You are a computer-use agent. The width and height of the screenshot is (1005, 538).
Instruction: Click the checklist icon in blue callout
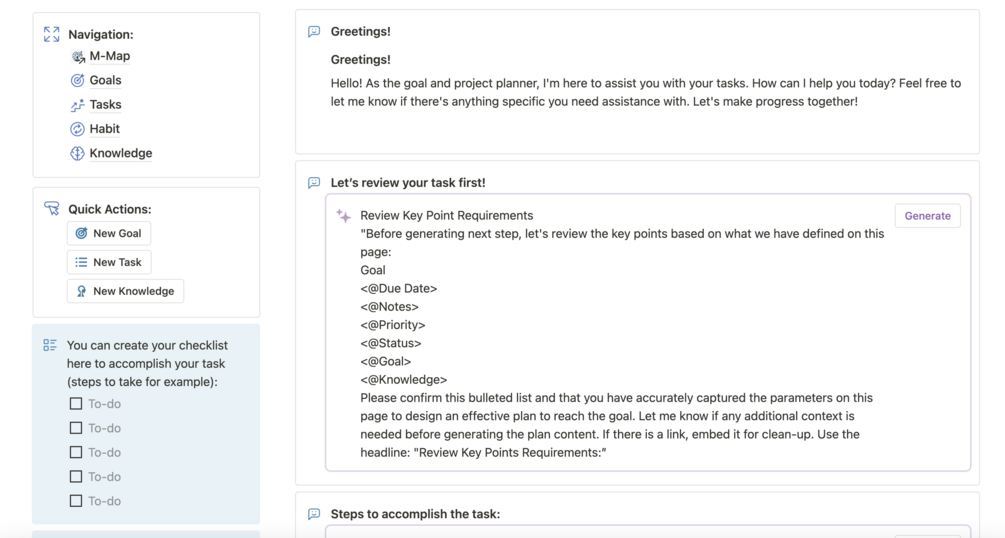(x=50, y=345)
